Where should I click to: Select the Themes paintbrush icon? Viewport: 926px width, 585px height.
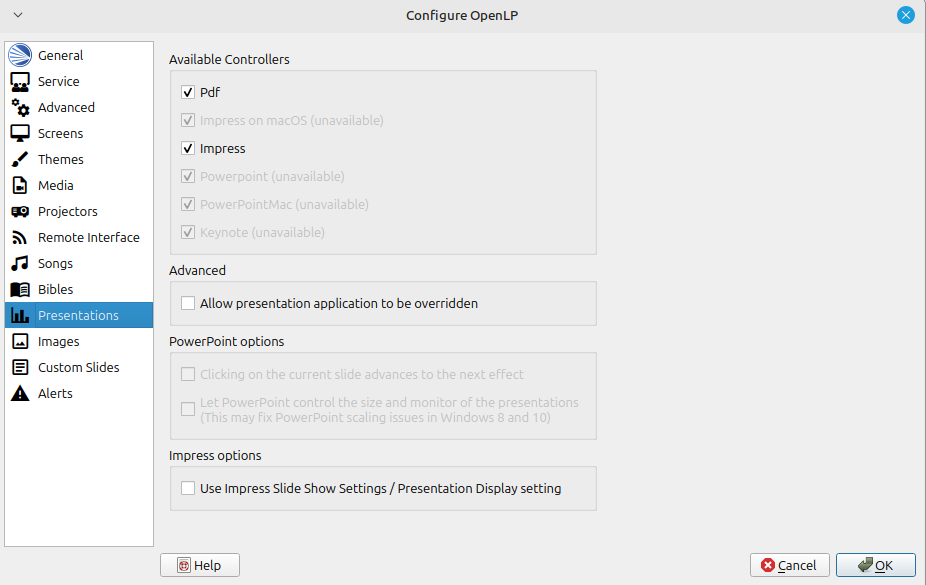(20, 160)
